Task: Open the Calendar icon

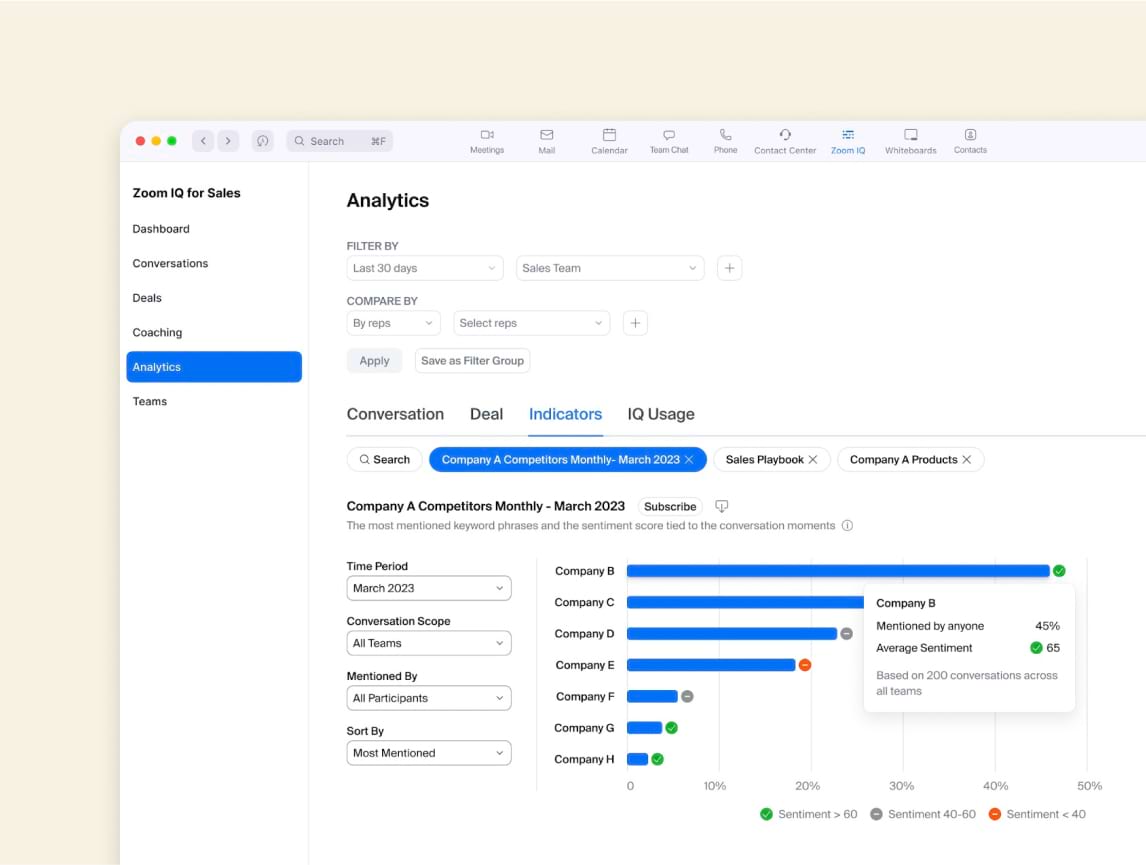Action: (x=609, y=140)
